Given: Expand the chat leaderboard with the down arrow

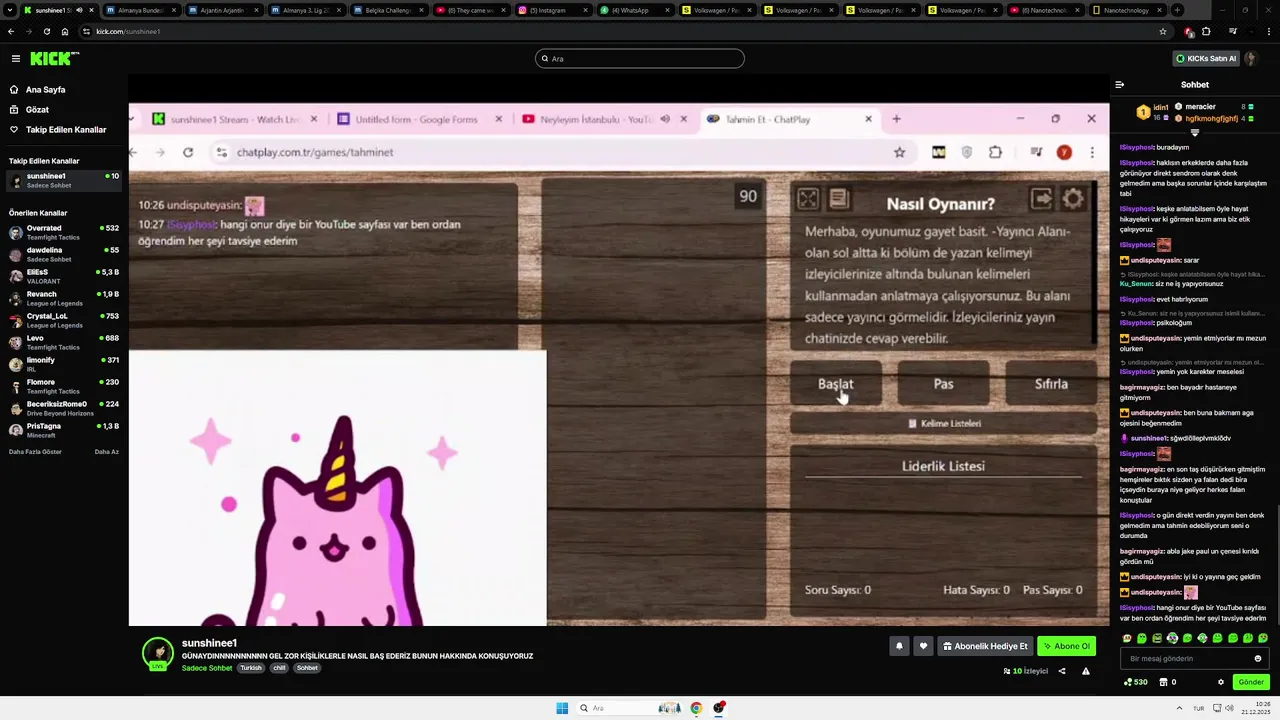Looking at the screenshot, I should pyautogui.click(x=1194, y=132).
